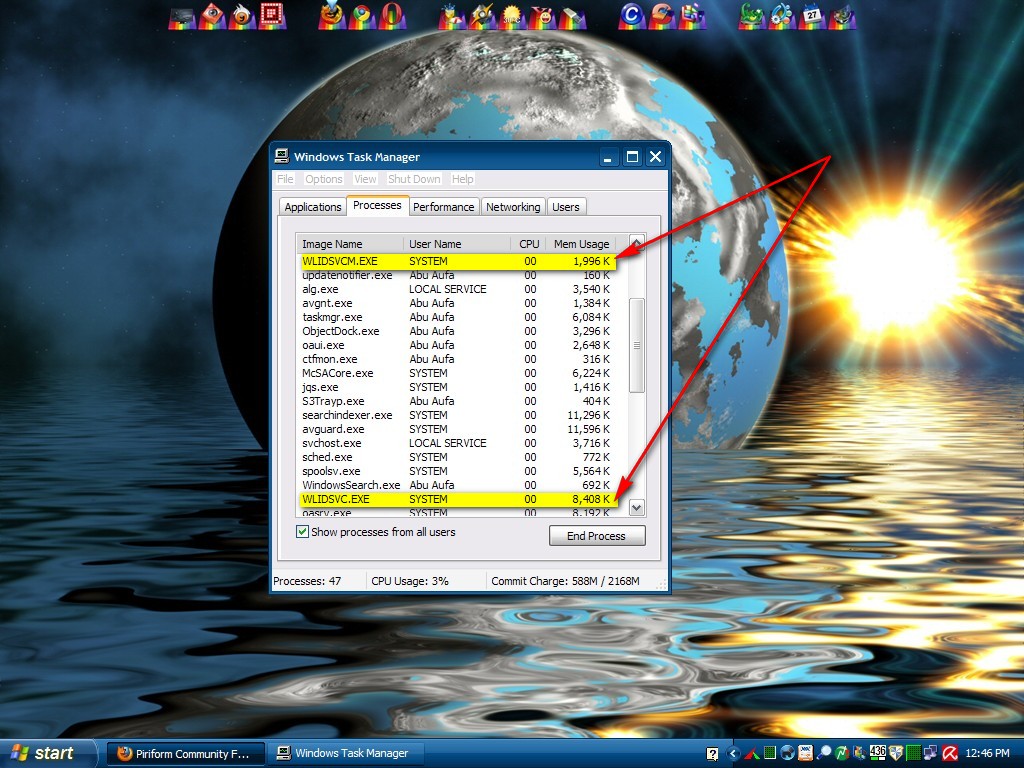
Task: Click the red and green triangle tray icon
Action: coord(752,754)
